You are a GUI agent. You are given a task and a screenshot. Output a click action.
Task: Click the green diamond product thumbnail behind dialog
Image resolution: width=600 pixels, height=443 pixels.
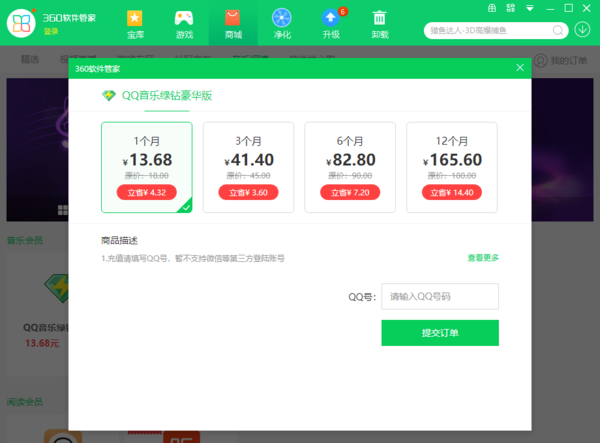57,288
